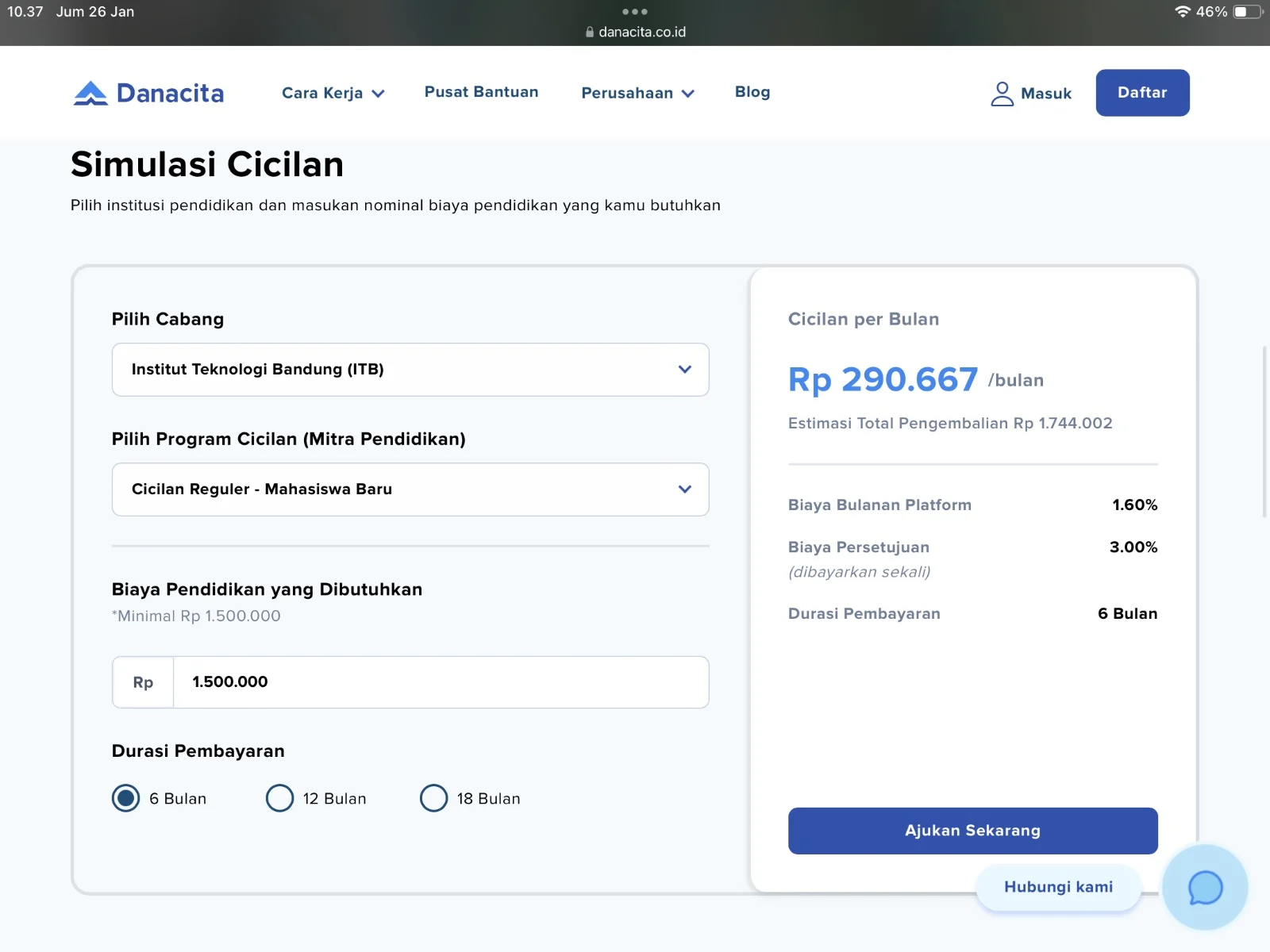
Task: Click the (dibayarkan sekali) note
Action: tap(859, 572)
